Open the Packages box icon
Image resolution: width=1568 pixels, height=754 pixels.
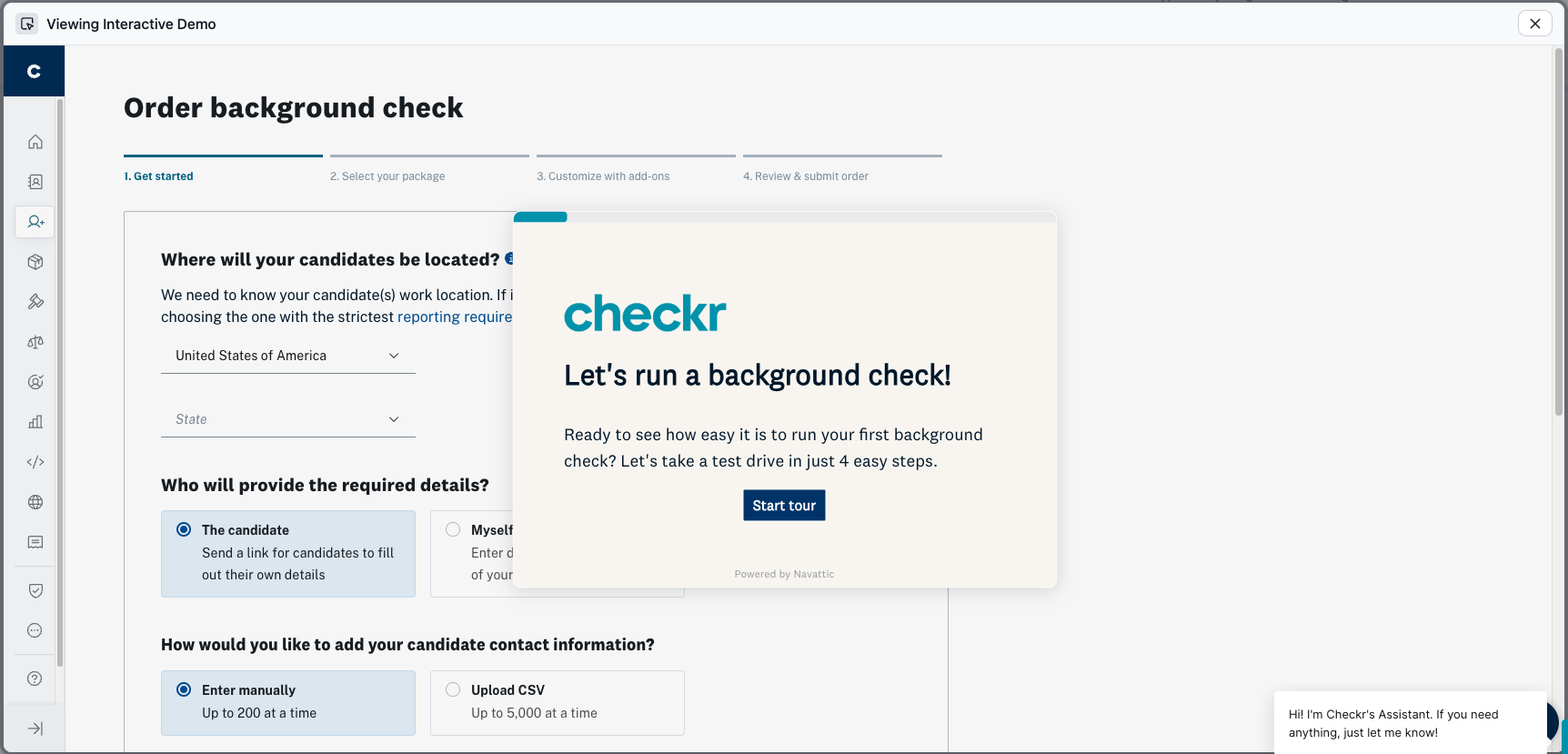[35, 262]
